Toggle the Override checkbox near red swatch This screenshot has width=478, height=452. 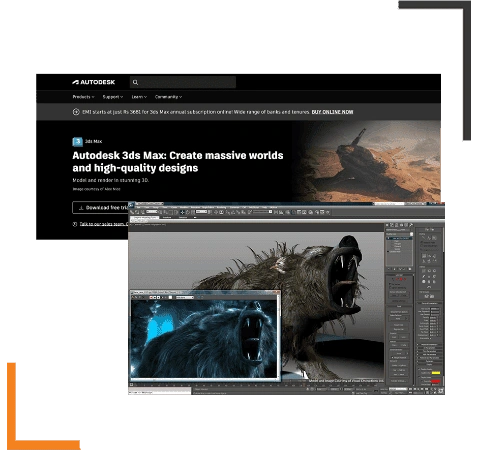click(x=422, y=381)
